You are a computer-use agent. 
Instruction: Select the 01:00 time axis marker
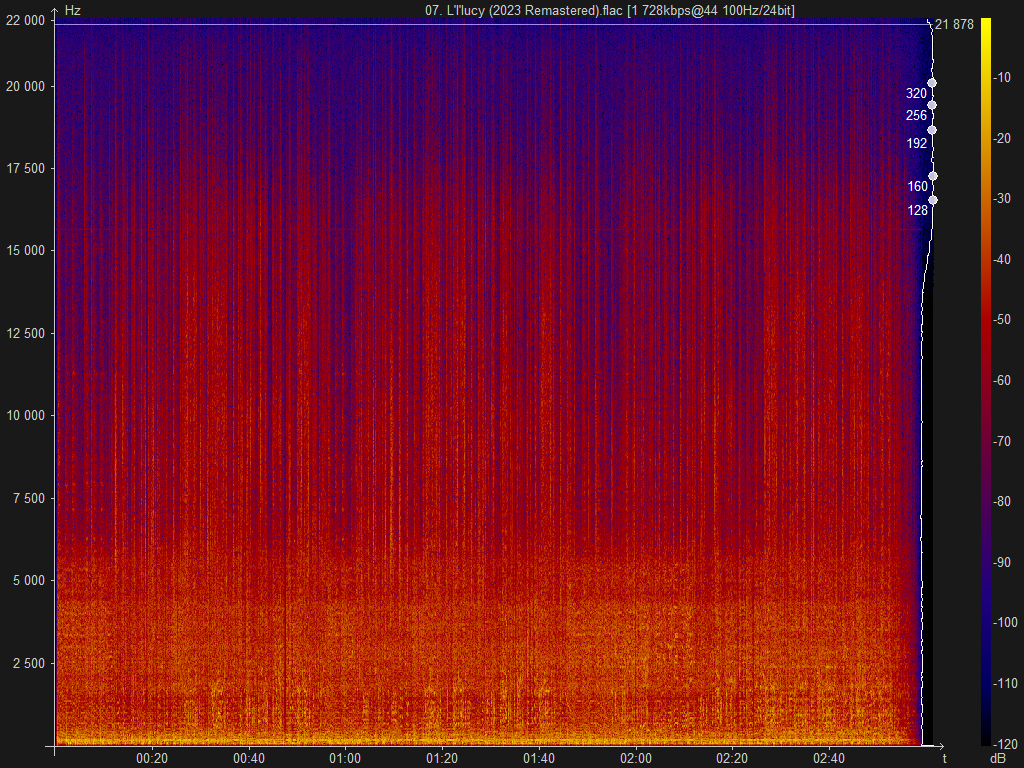coord(345,759)
